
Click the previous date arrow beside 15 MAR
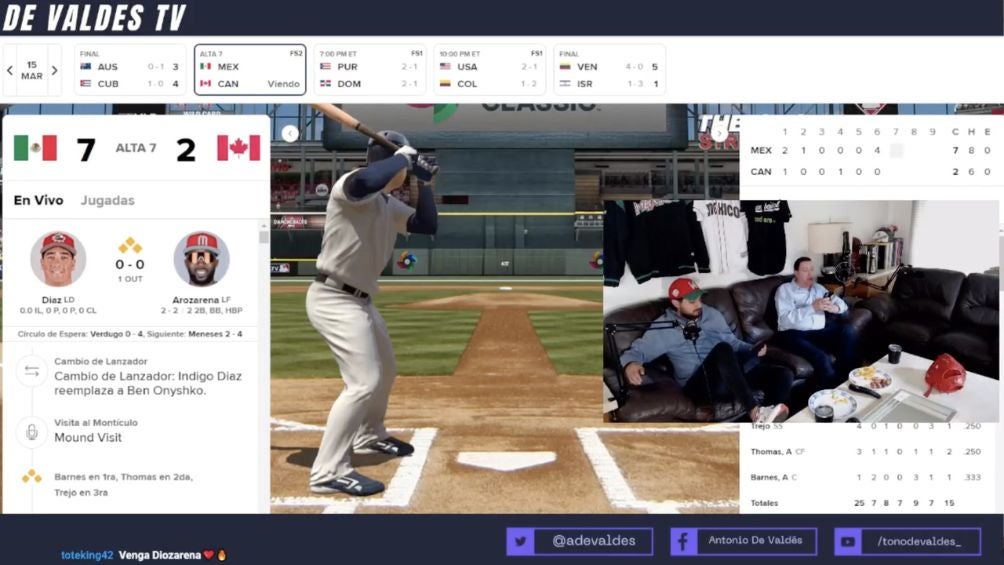pos(10,70)
